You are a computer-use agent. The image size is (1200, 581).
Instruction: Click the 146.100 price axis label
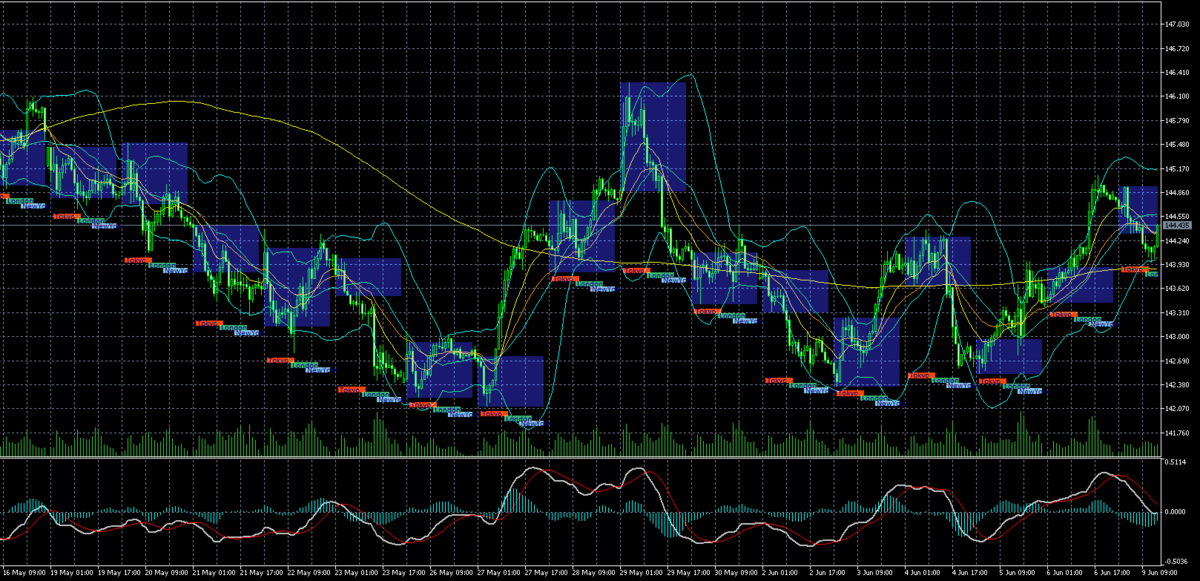(1177, 97)
